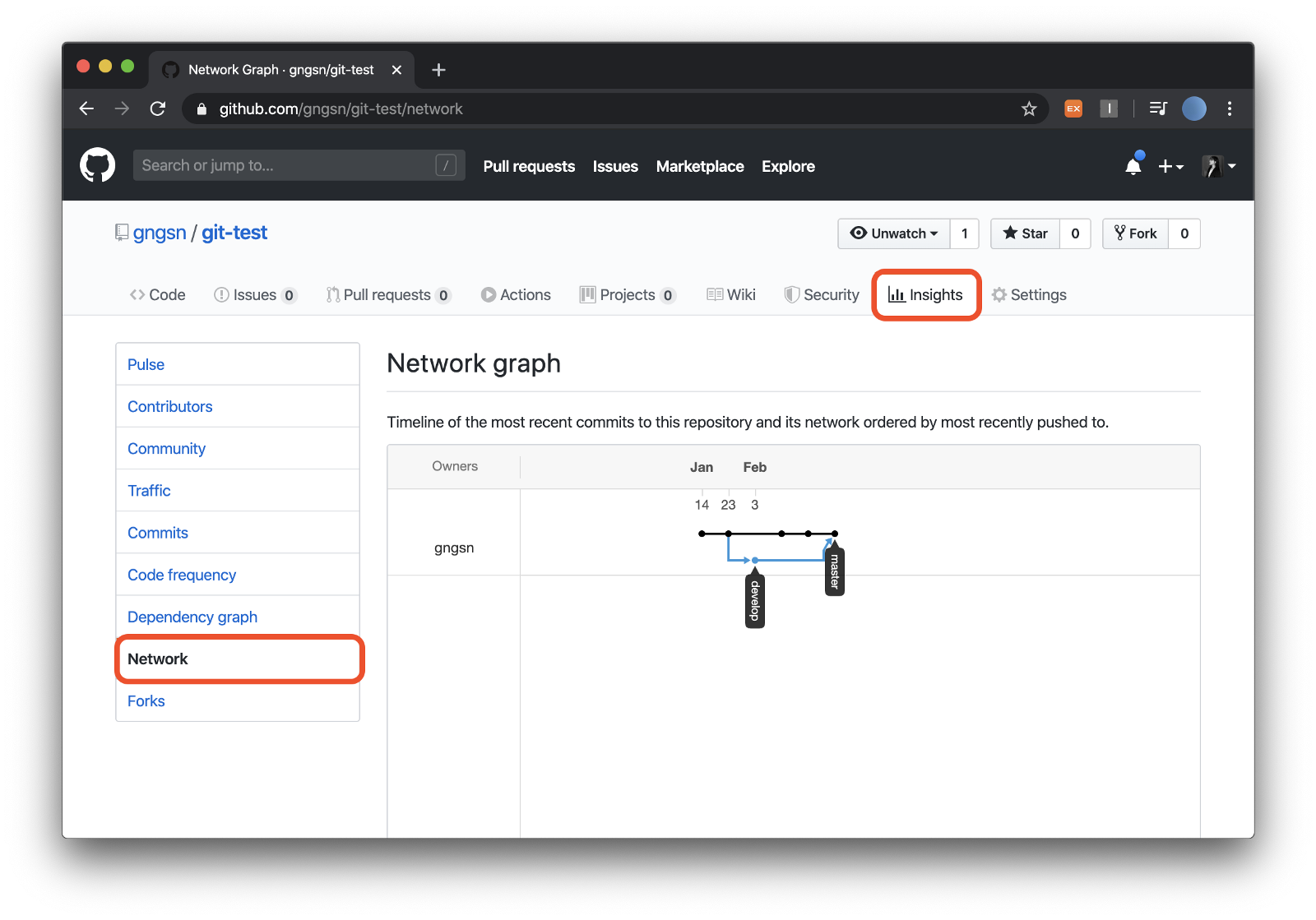Open a new browser tab with plus
Image resolution: width=1316 pixels, height=920 pixels.
(438, 70)
